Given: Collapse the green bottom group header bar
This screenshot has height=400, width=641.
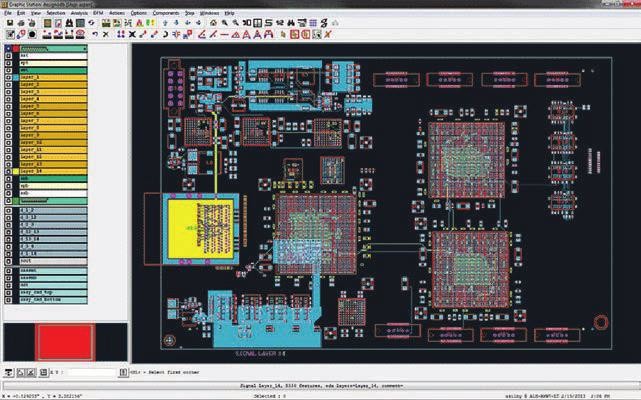Looking at the screenshot, I should point(53,201).
